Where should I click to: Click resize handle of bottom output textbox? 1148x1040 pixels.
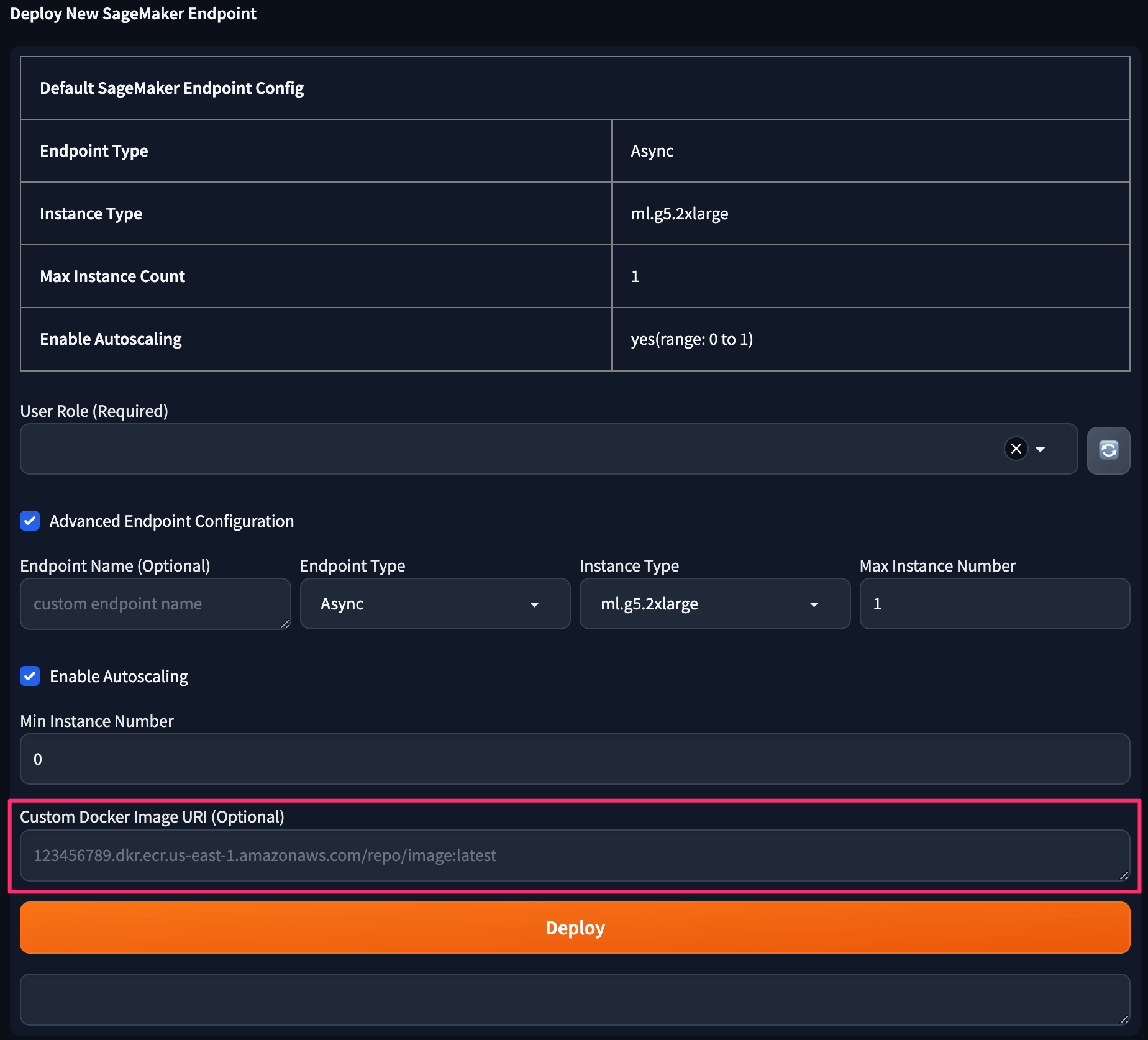point(1124,1019)
